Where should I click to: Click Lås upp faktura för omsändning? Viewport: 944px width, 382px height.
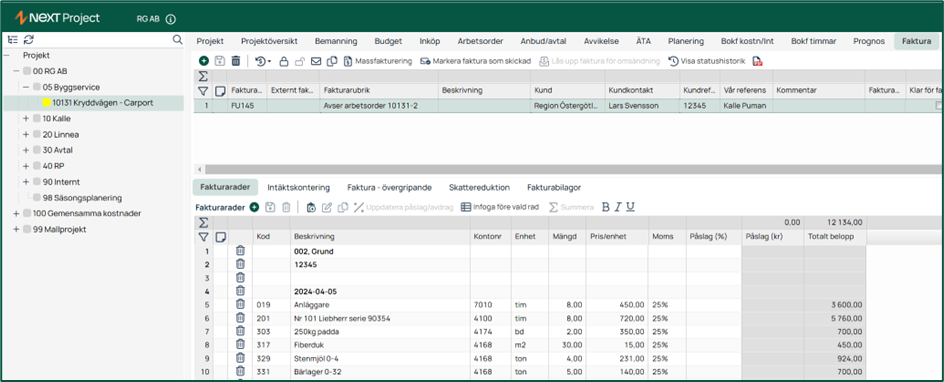[599, 61]
